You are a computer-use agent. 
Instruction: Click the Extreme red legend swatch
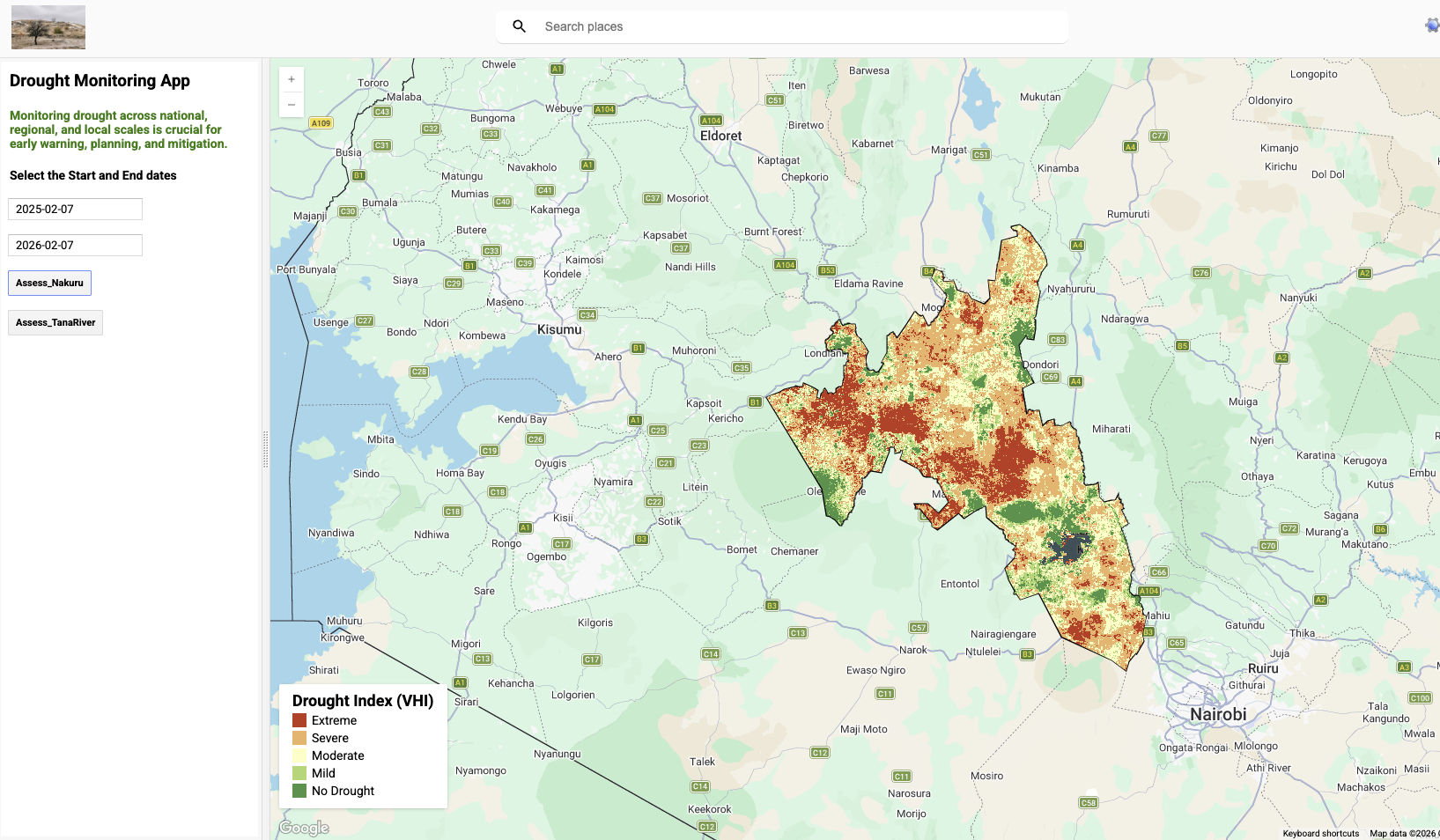click(x=299, y=719)
